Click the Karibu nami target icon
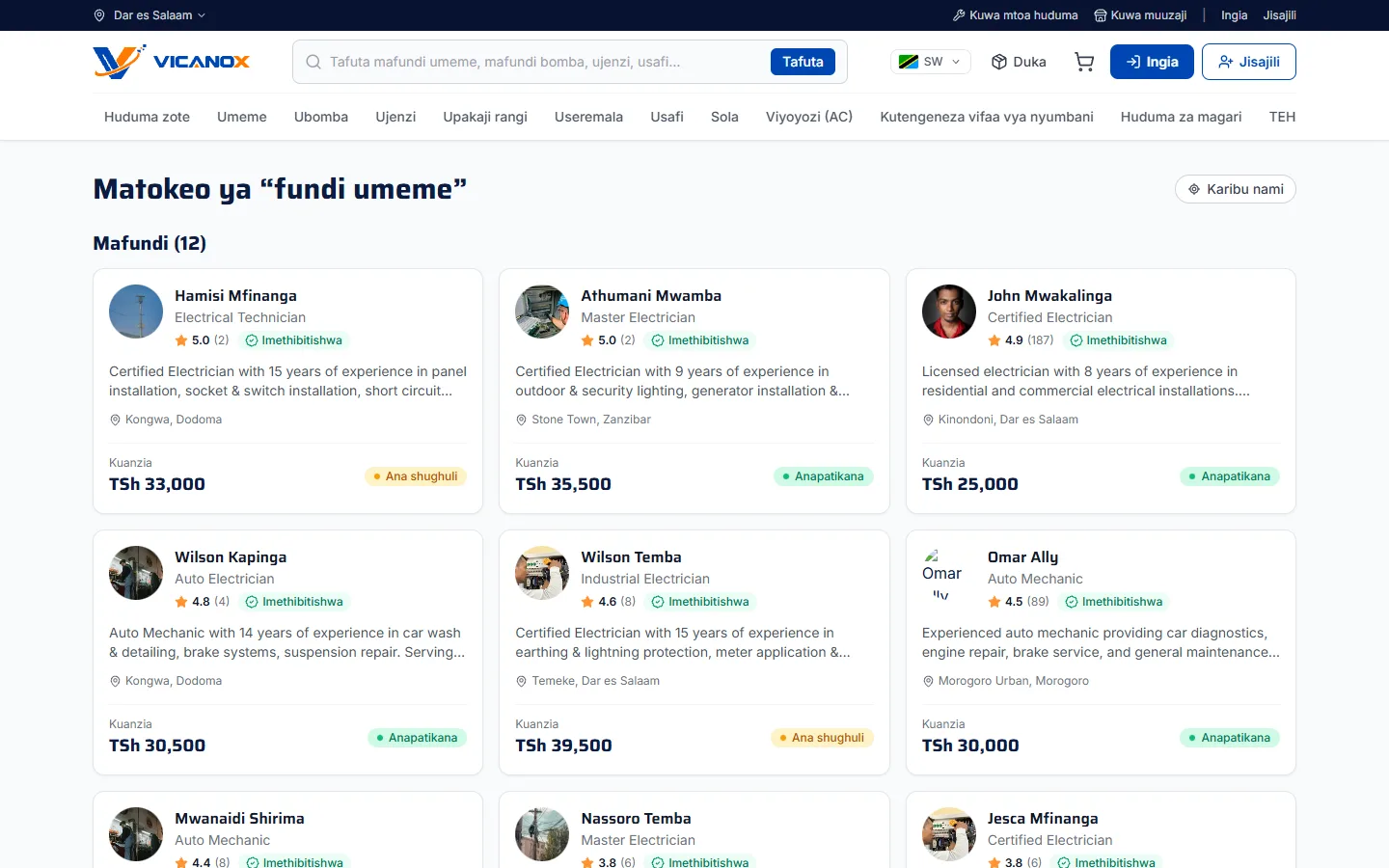 tap(1194, 189)
